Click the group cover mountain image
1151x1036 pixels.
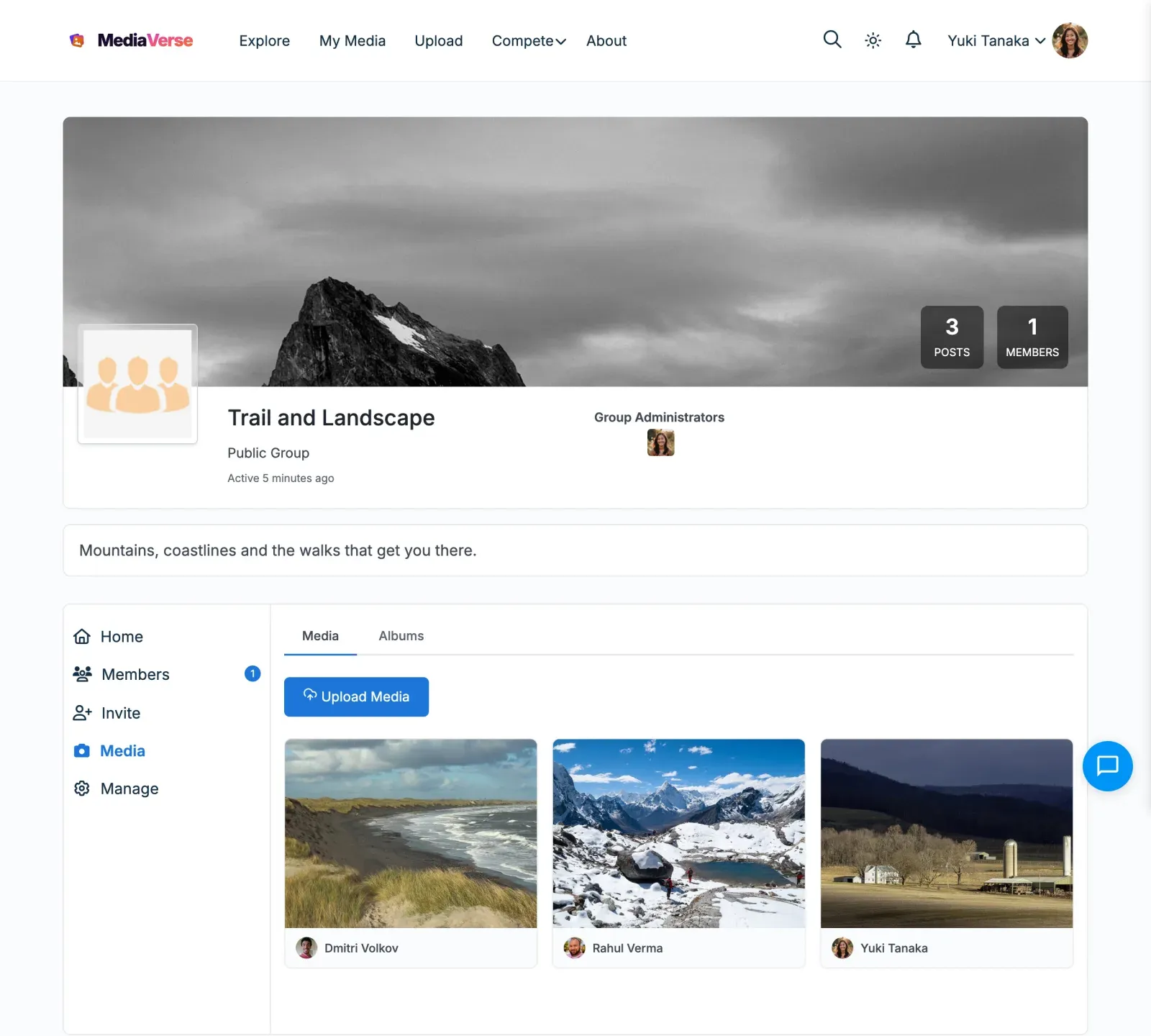575,252
